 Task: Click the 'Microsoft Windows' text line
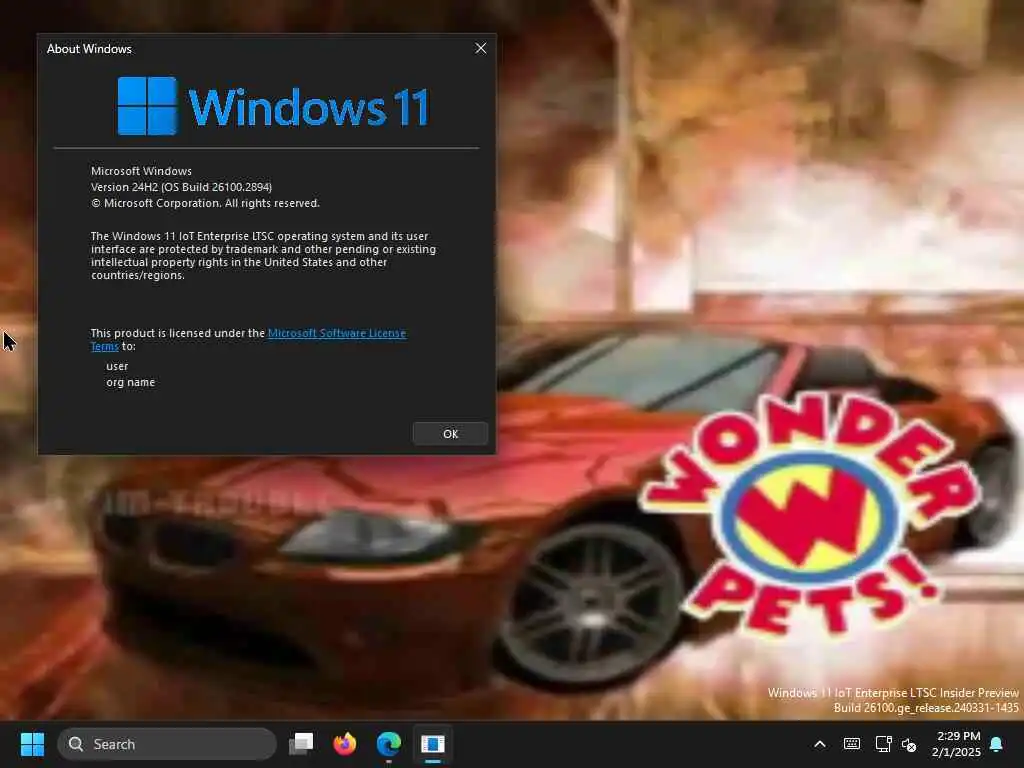[141, 170]
